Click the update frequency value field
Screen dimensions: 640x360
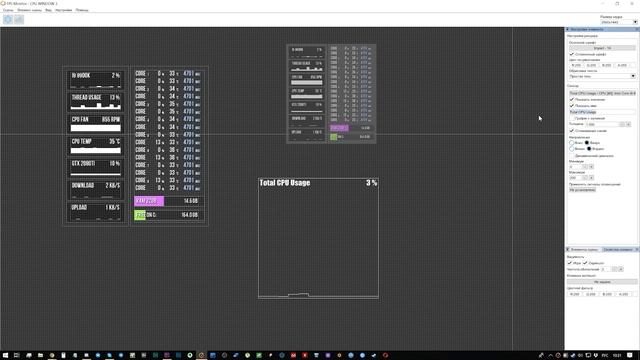606,269
